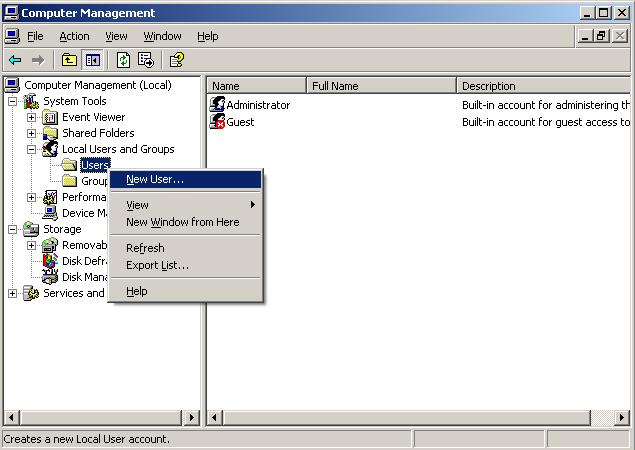Open the Action menu
Screen dimensions: 635x450
(74, 36)
